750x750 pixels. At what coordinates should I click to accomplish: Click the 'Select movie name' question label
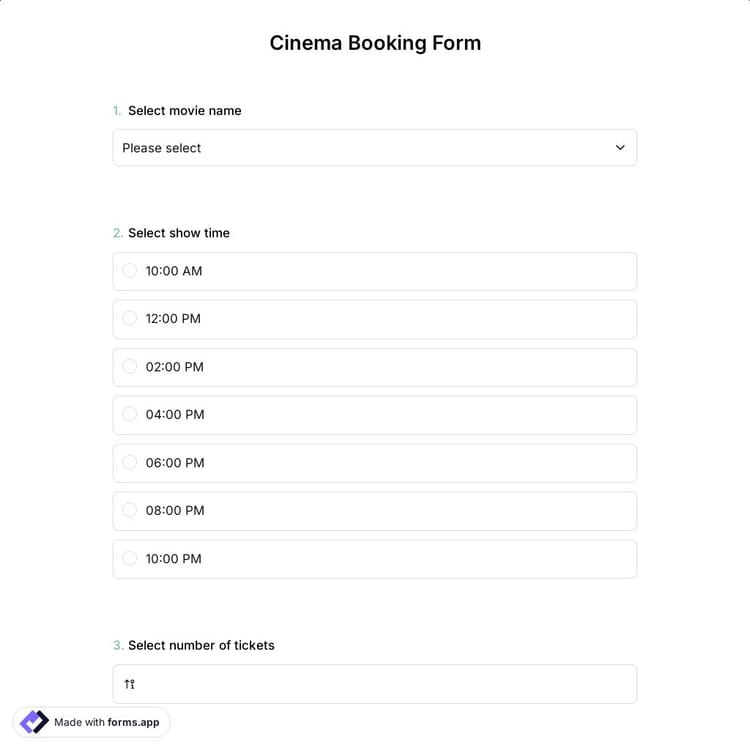tap(184, 111)
